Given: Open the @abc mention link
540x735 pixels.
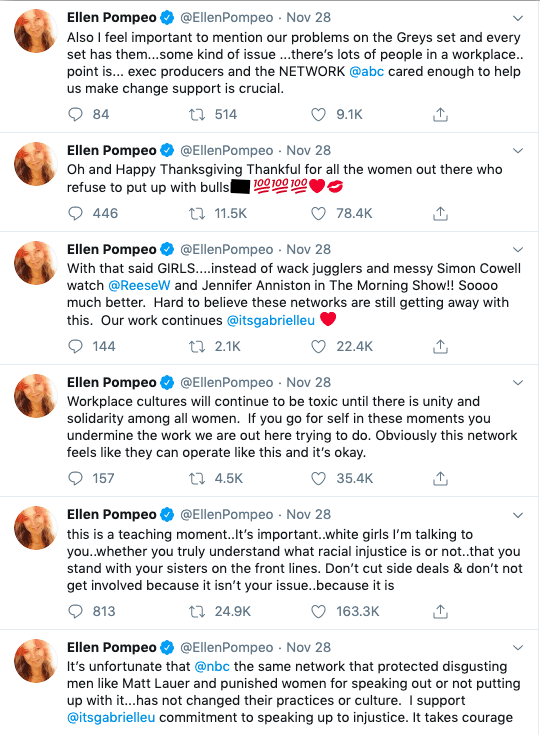Looking at the screenshot, I should (x=367, y=72).
